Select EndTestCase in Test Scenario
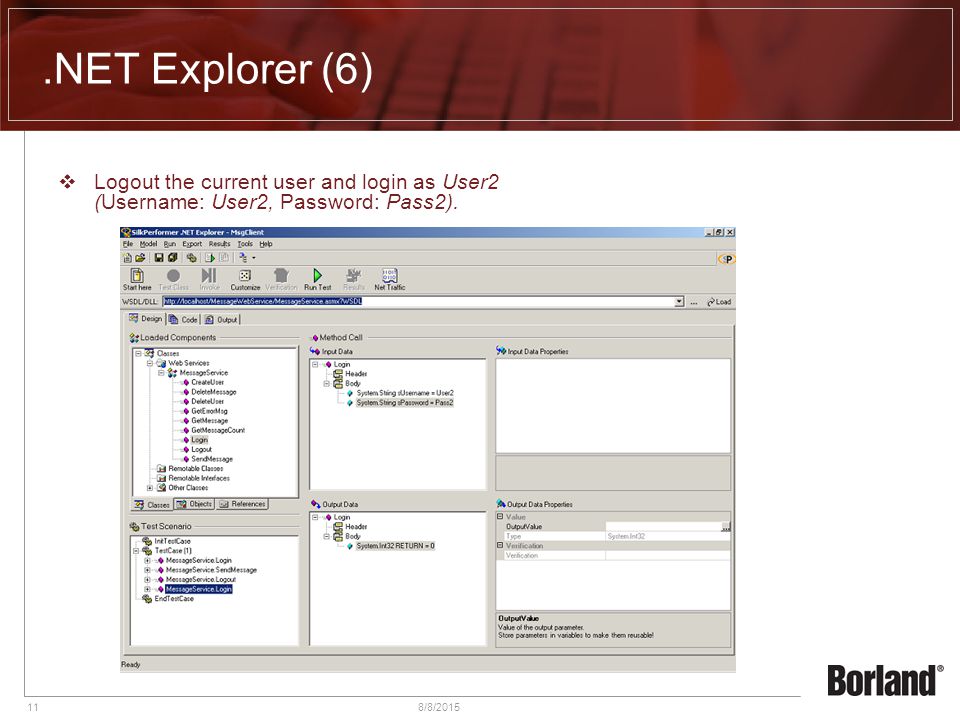The height and width of the screenshot is (720, 960). click(x=174, y=599)
